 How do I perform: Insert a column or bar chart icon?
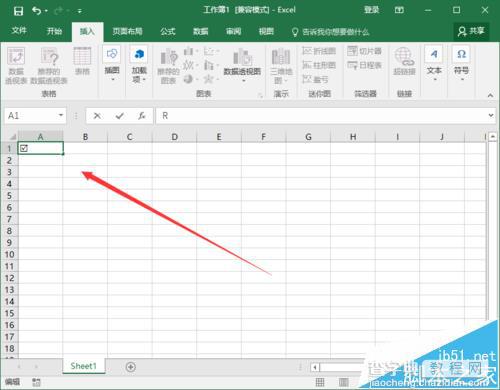190,51
